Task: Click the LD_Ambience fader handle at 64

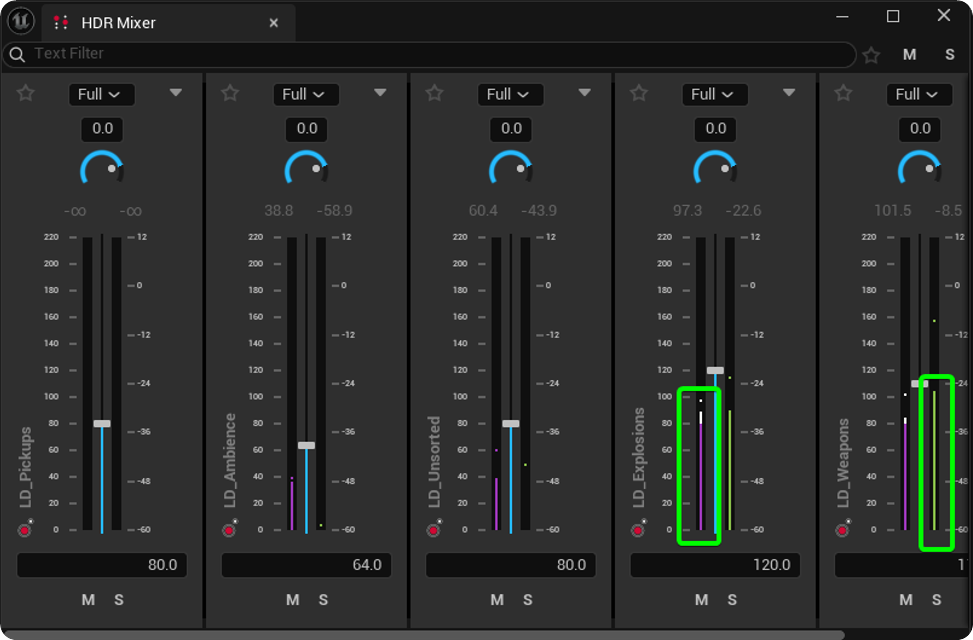Action: tap(307, 445)
